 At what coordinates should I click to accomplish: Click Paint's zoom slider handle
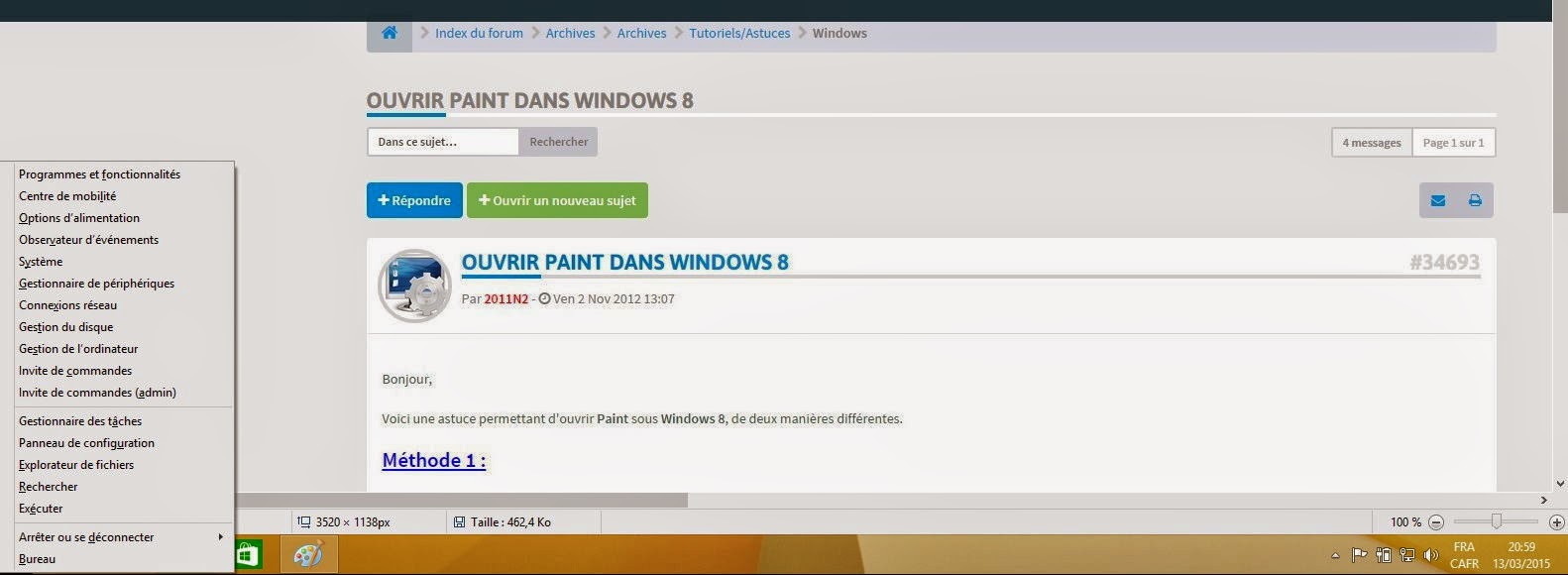[1497, 521]
